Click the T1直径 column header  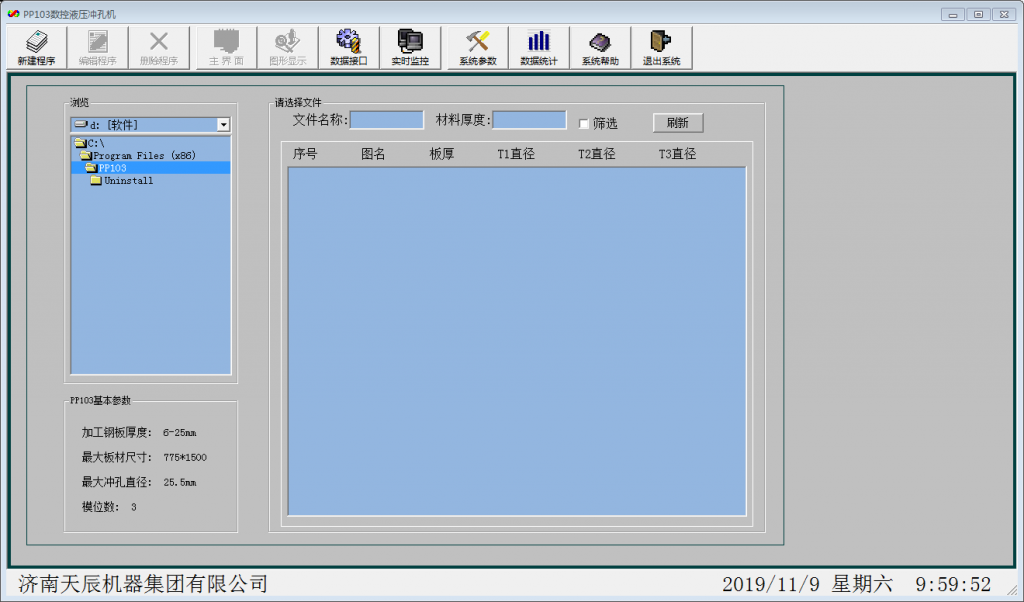pyautogui.click(x=516, y=154)
